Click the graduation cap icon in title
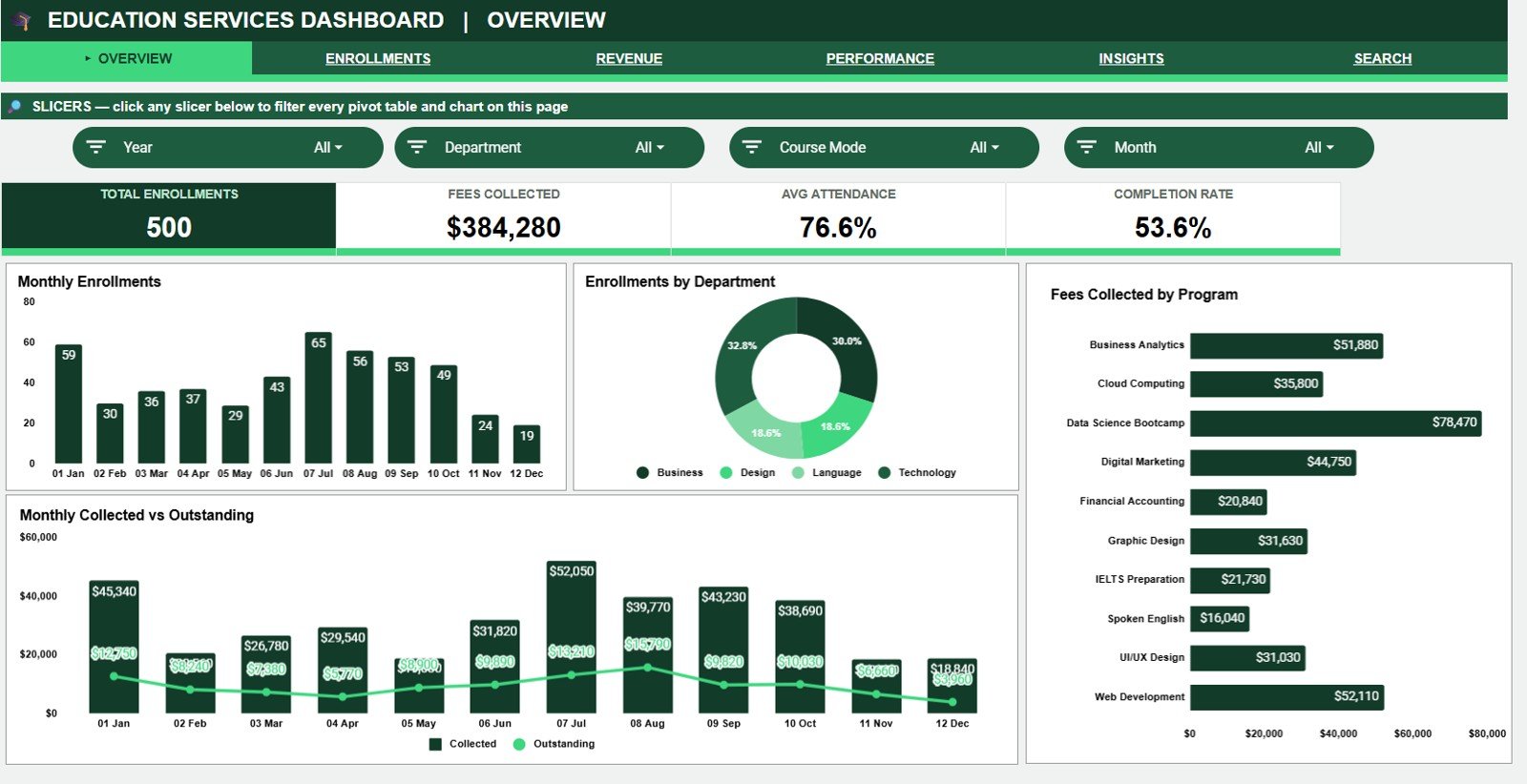This screenshot has width=1527, height=784. coord(21,20)
